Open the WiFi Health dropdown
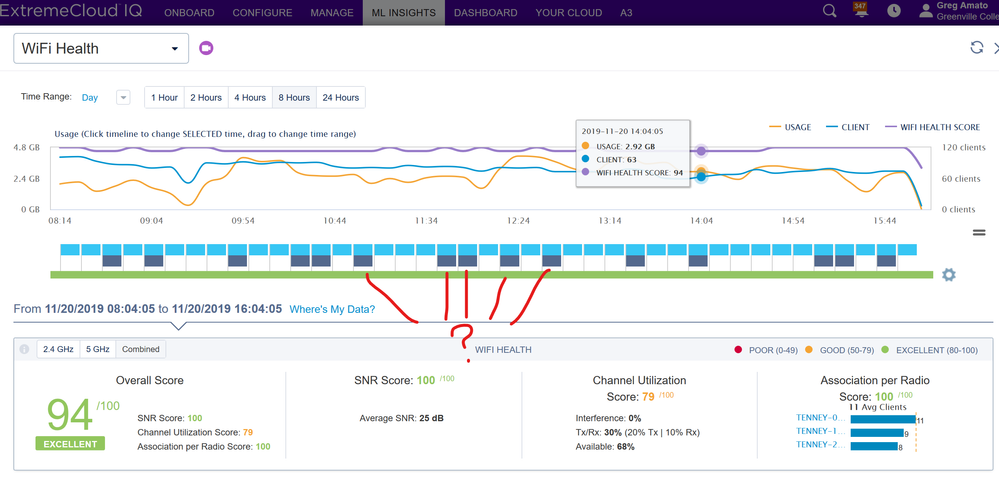 [x=101, y=48]
